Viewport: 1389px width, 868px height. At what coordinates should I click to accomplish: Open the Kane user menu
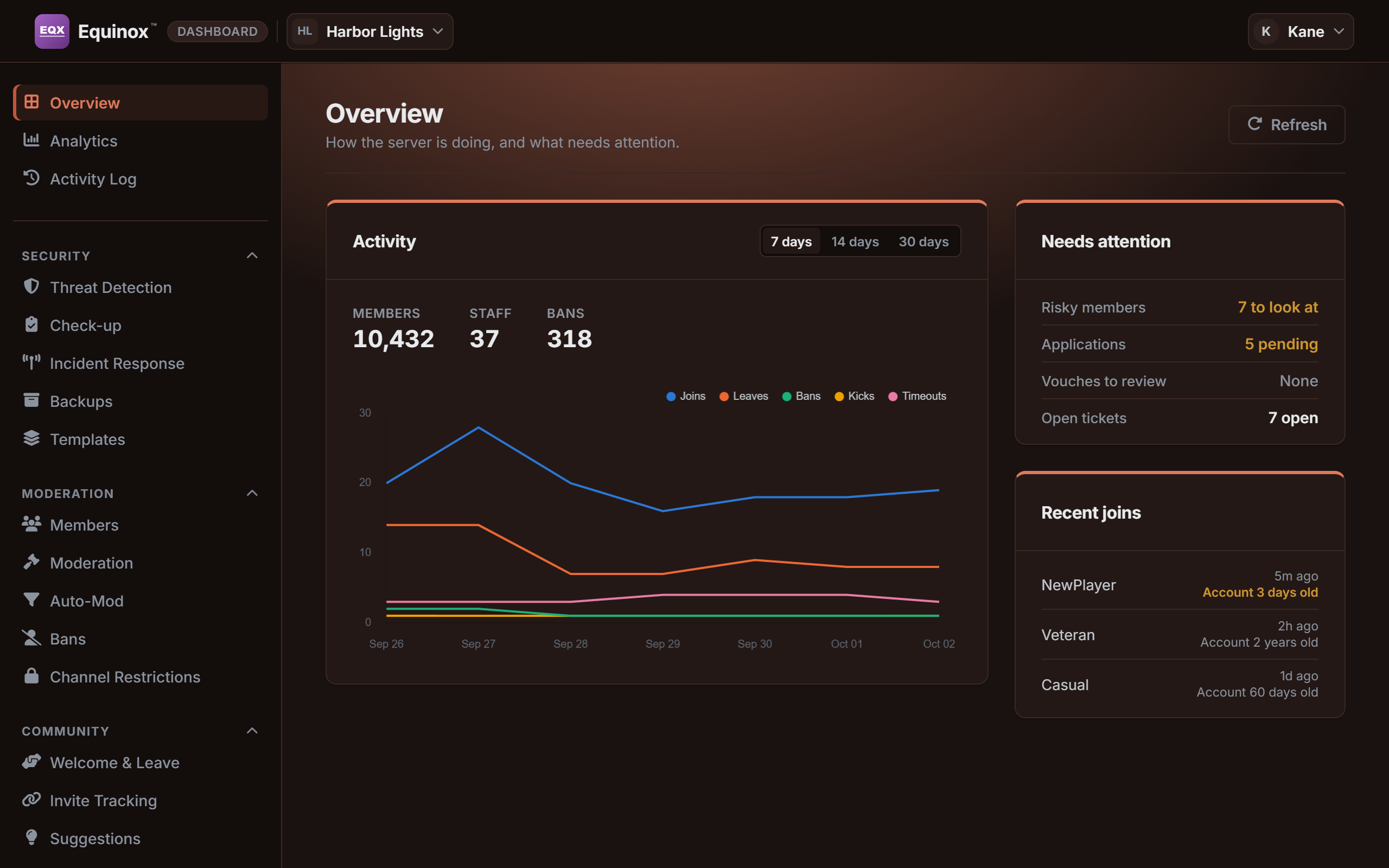[x=1301, y=31]
